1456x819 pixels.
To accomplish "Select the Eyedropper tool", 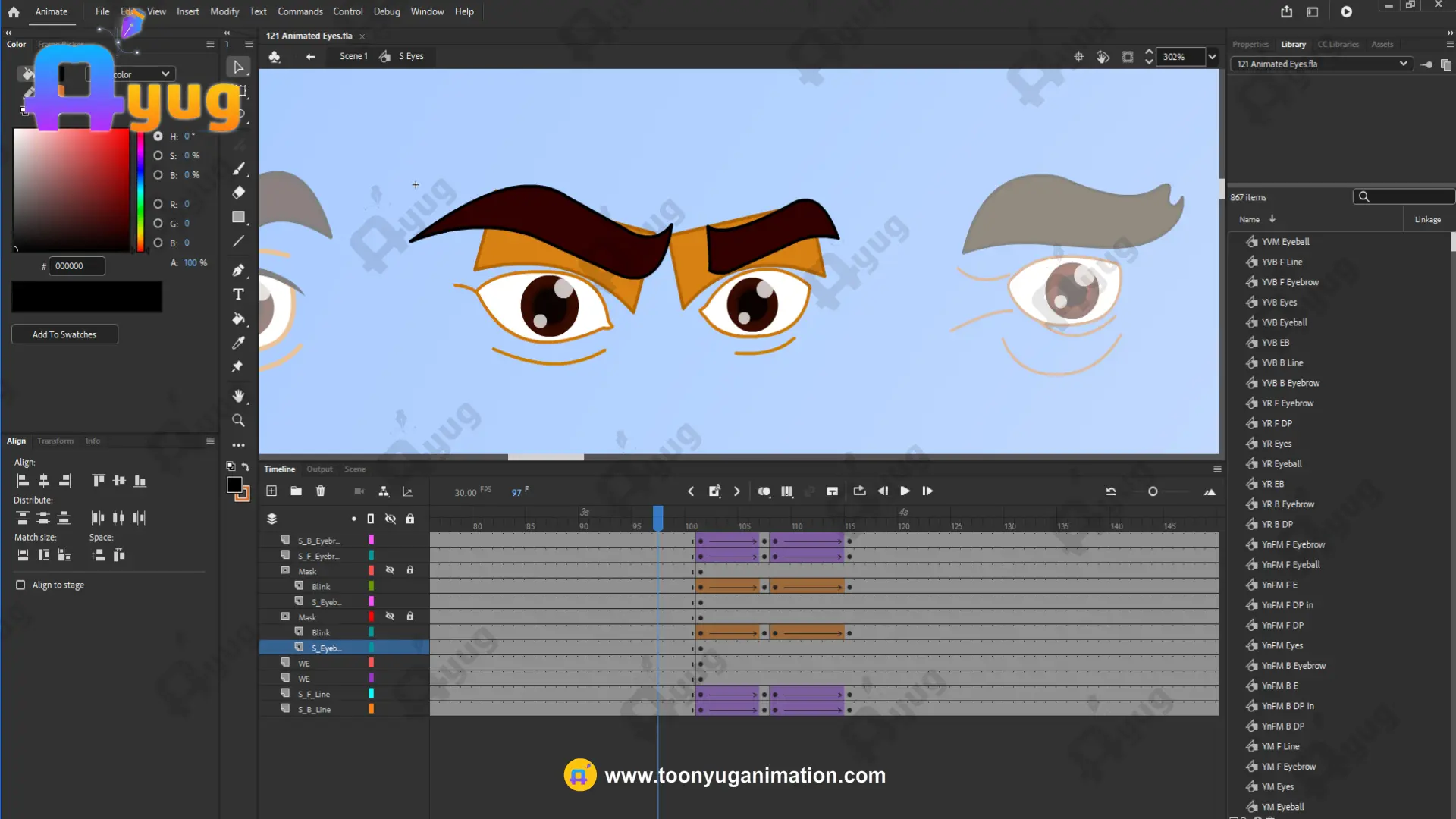I will tap(238, 343).
